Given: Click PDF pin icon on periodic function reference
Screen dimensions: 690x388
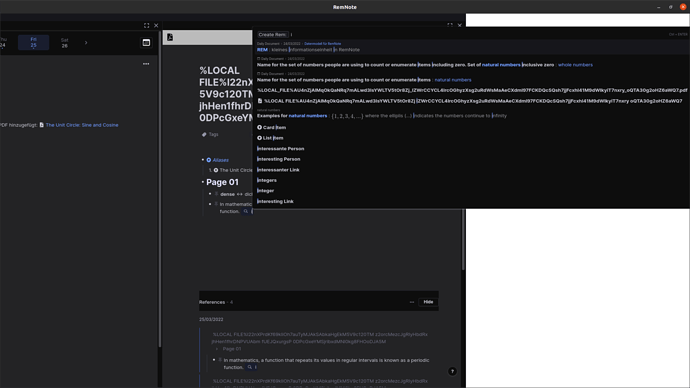Looking at the screenshot, I should click(x=220, y=360).
